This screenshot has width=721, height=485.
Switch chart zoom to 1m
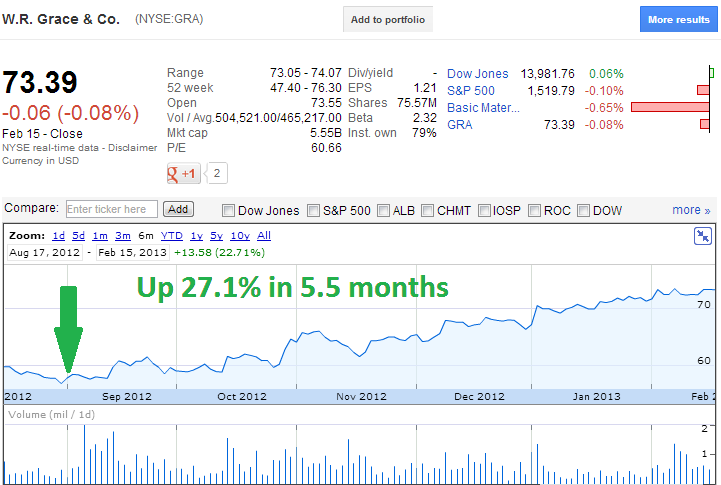(100, 236)
